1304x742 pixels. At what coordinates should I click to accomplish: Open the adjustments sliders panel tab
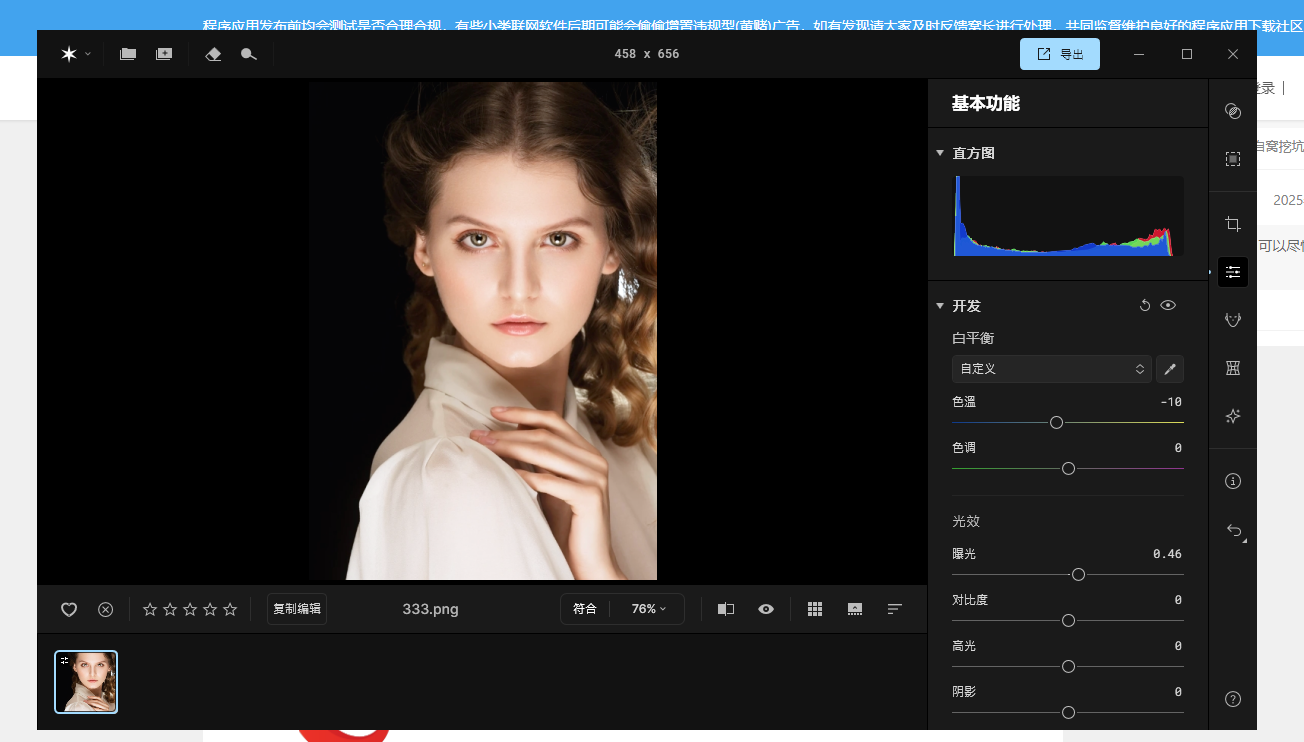point(1233,272)
